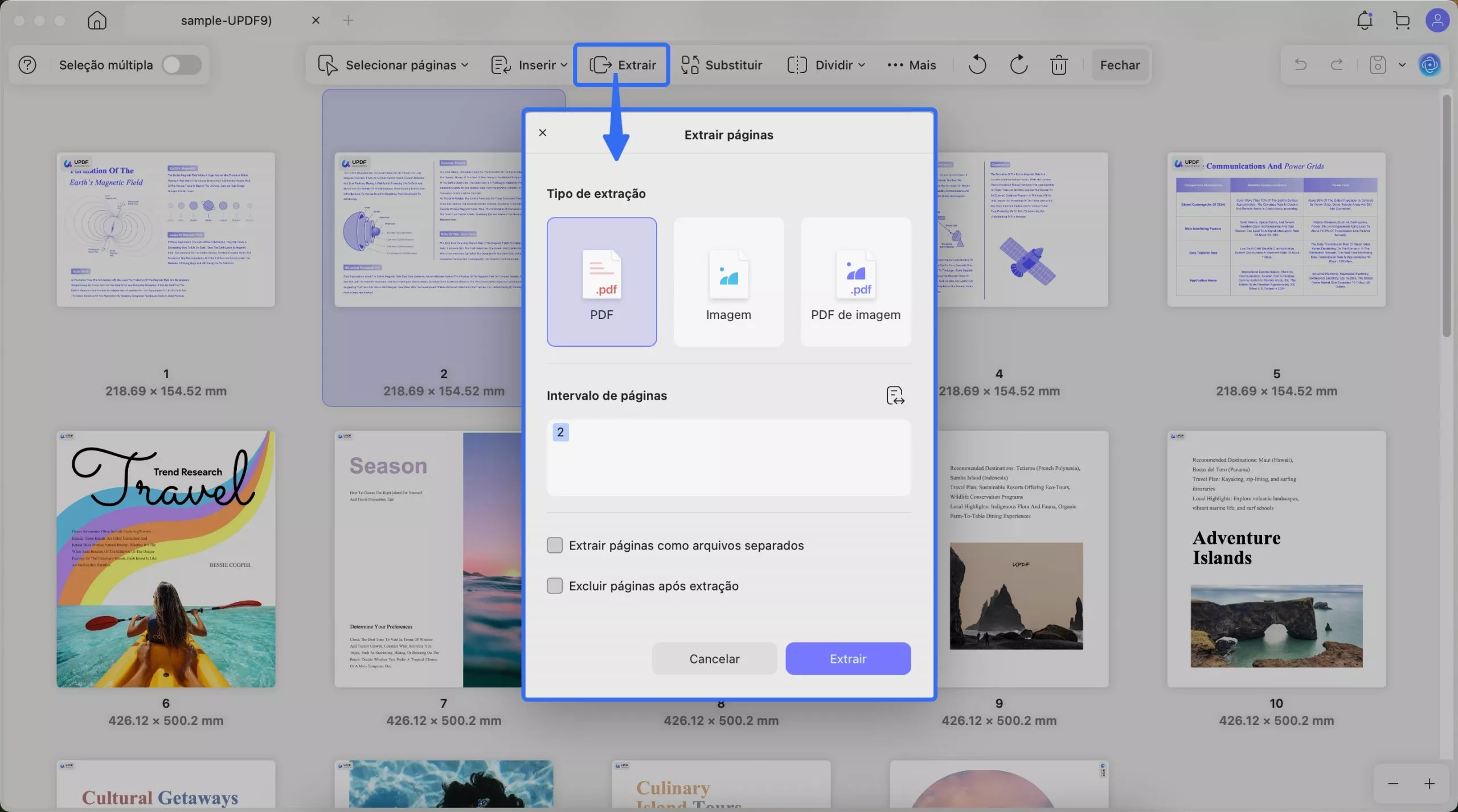Image resolution: width=1458 pixels, height=812 pixels.
Task: Enable Excluir páginas após extração
Action: [x=555, y=586]
